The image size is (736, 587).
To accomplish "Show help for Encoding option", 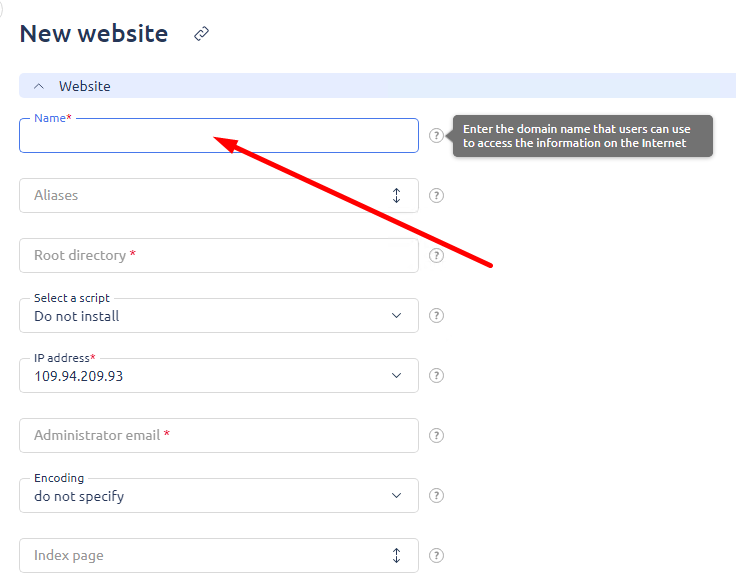I will (x=436, y=496).
